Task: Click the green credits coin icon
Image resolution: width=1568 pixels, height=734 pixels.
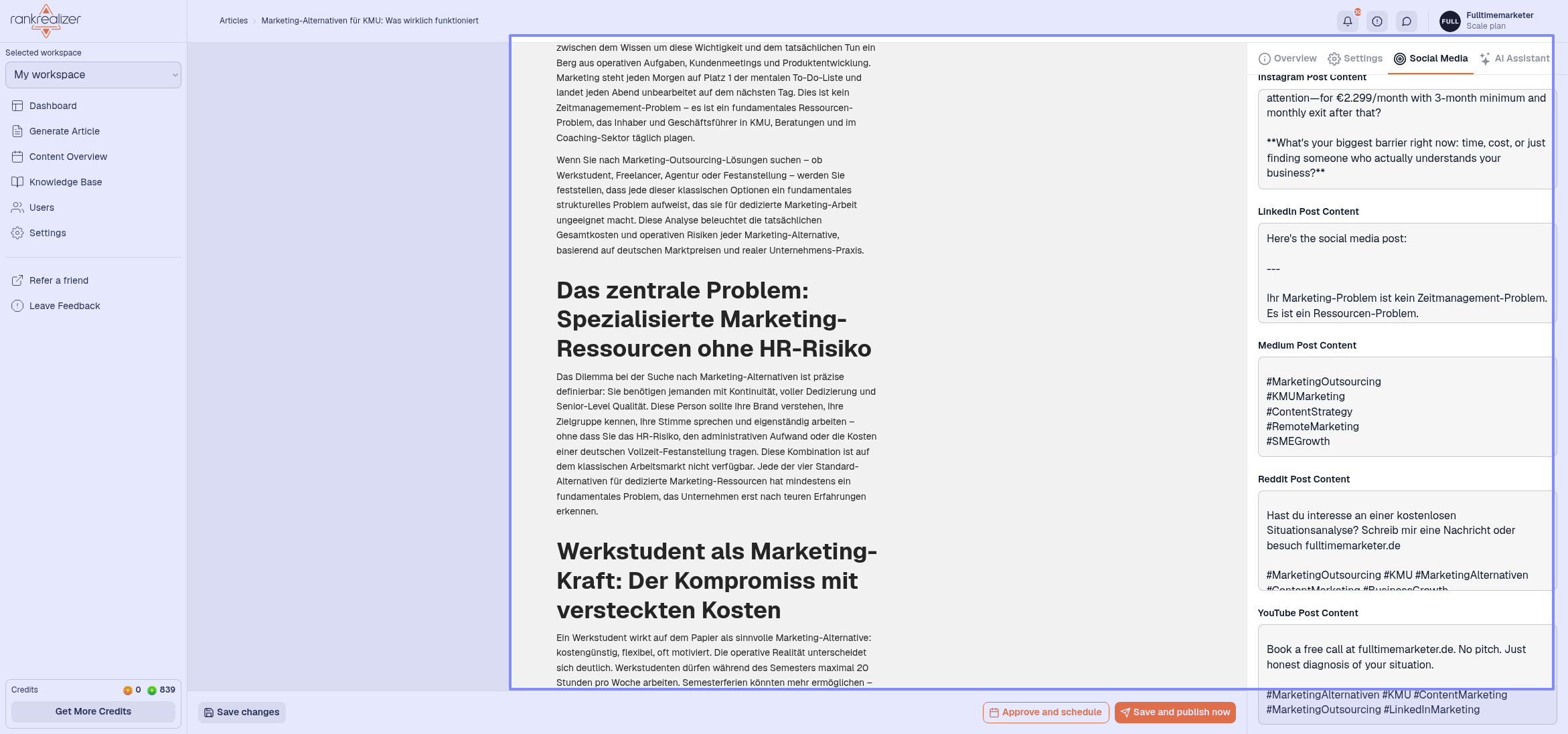Action: tap(152, 691)
